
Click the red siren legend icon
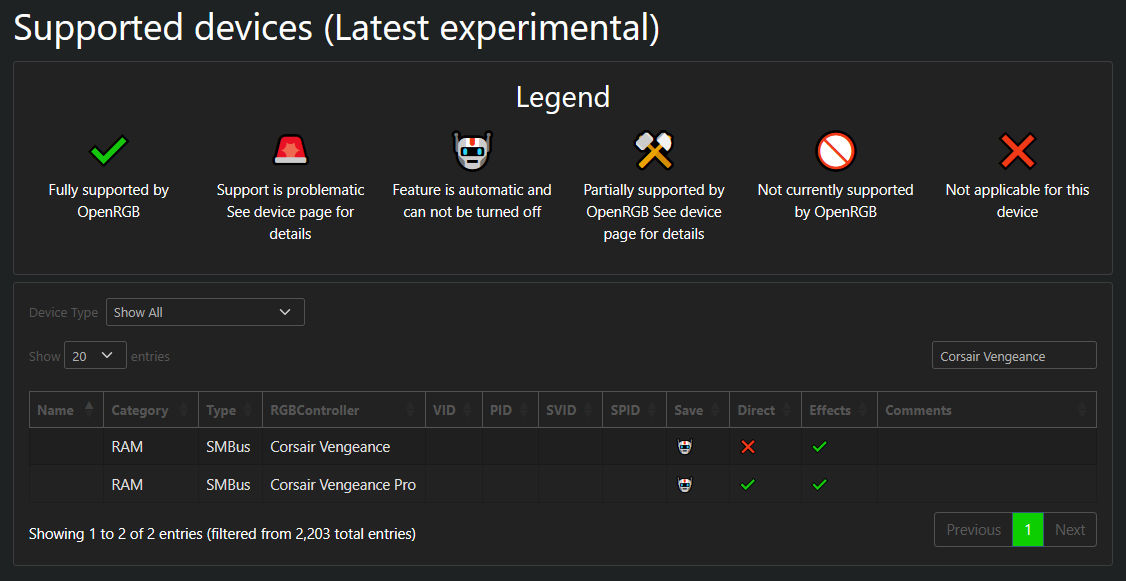[291, 151]
